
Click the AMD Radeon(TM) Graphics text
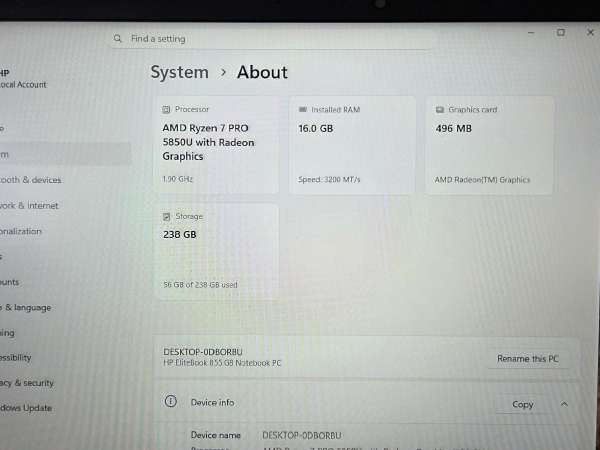(x=482, y=180)
